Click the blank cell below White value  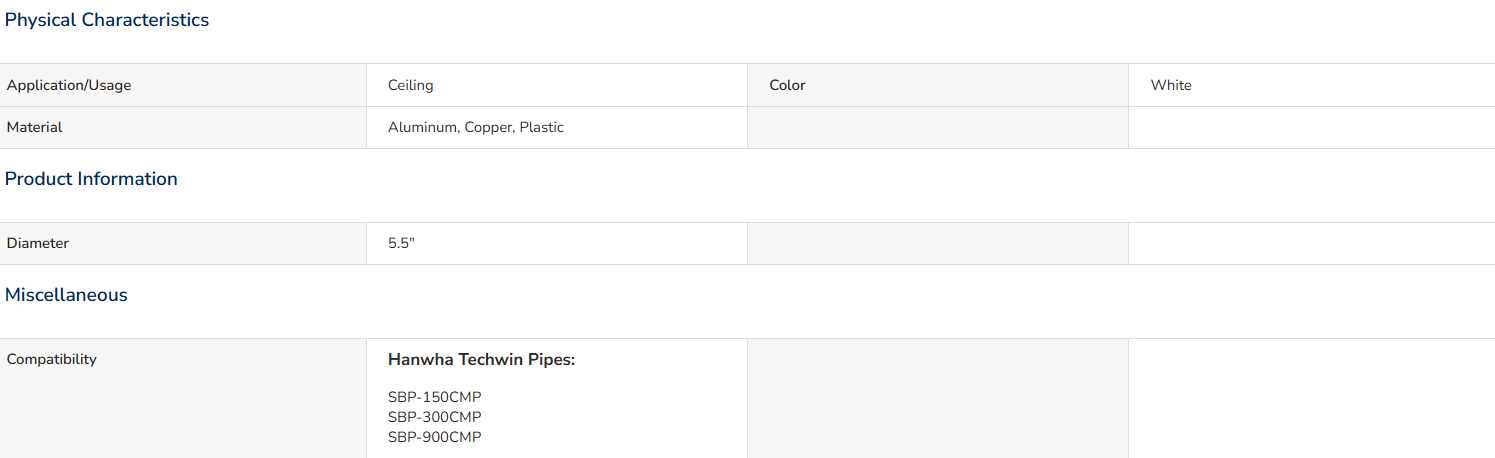click(x=1312, y=127)
